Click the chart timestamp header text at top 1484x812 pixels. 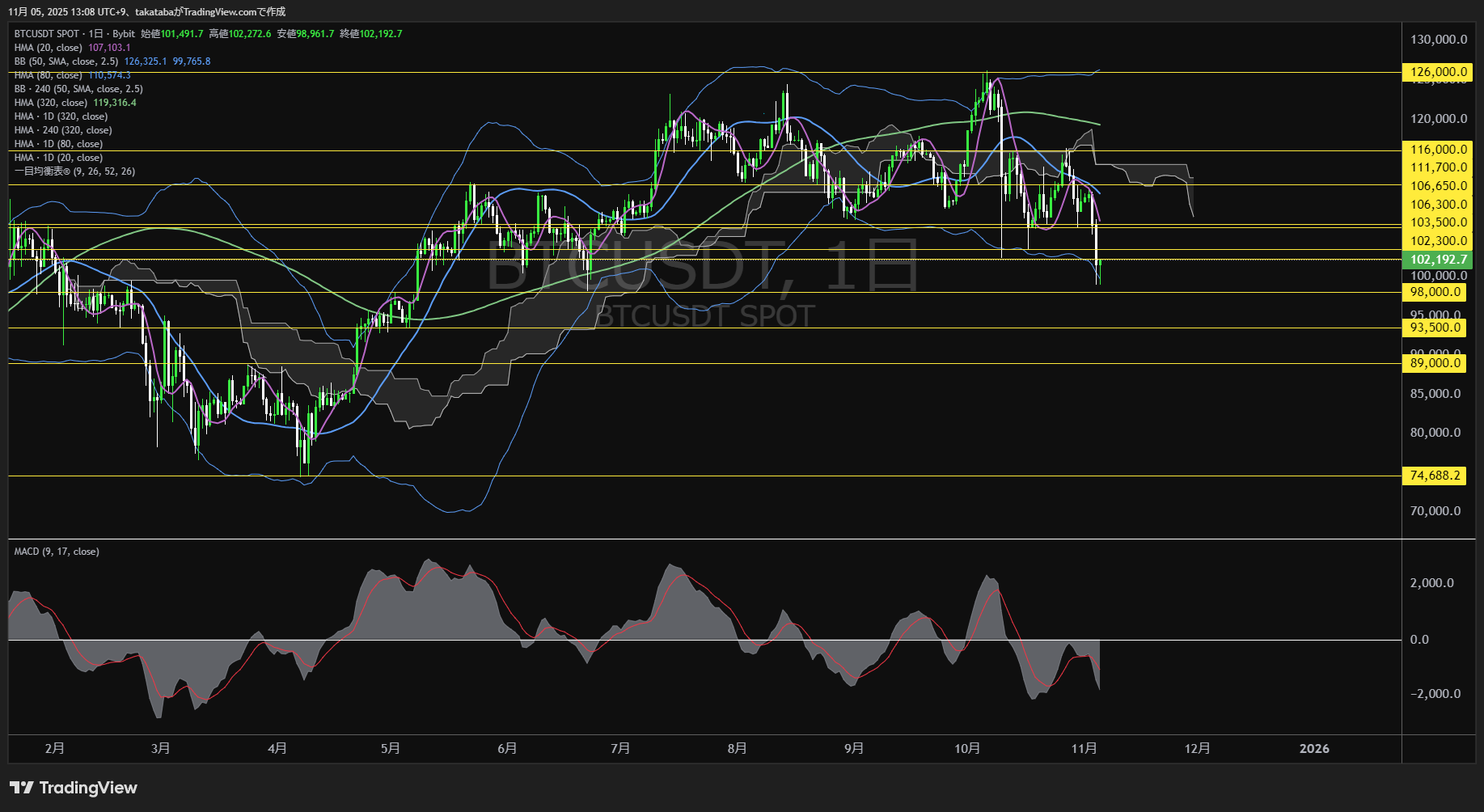(x=146, y=11)
